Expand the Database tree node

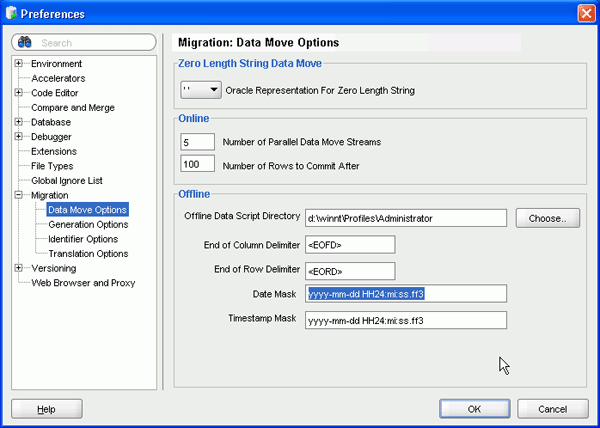click(19, 122)
